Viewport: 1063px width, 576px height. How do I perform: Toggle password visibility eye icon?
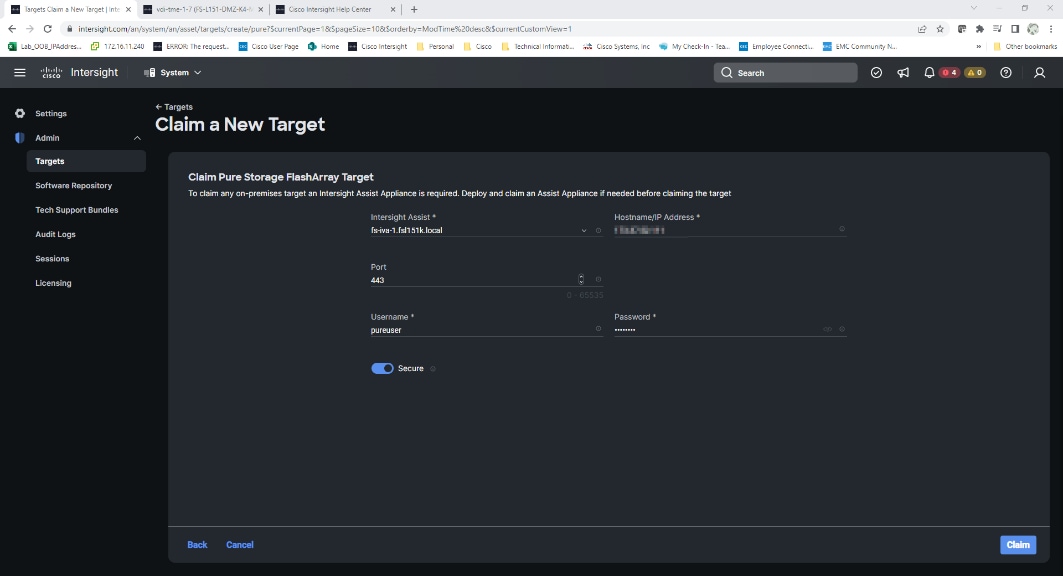pos(828,329)
